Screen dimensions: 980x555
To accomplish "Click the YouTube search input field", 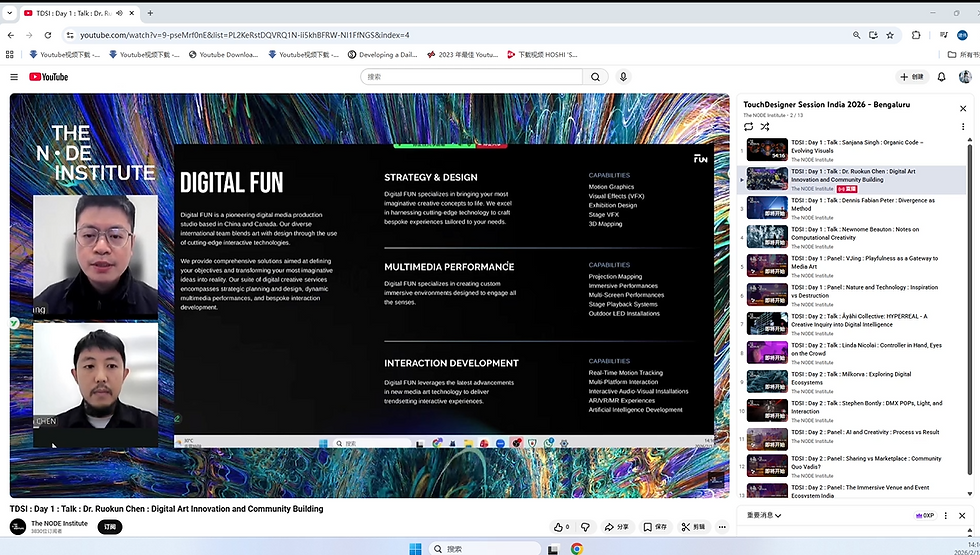I will point(471,77).
